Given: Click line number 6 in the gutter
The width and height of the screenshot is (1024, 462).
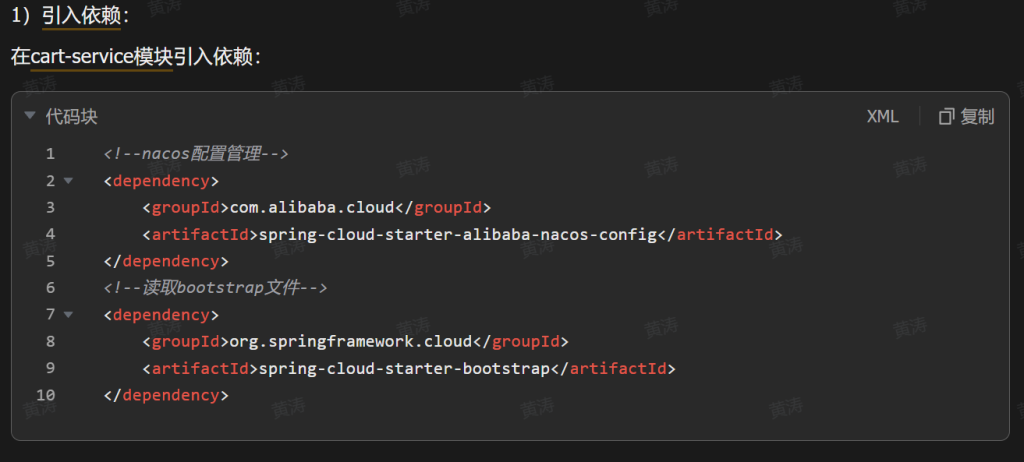Looking at the screenshot, I should click(x=50, y=288).
